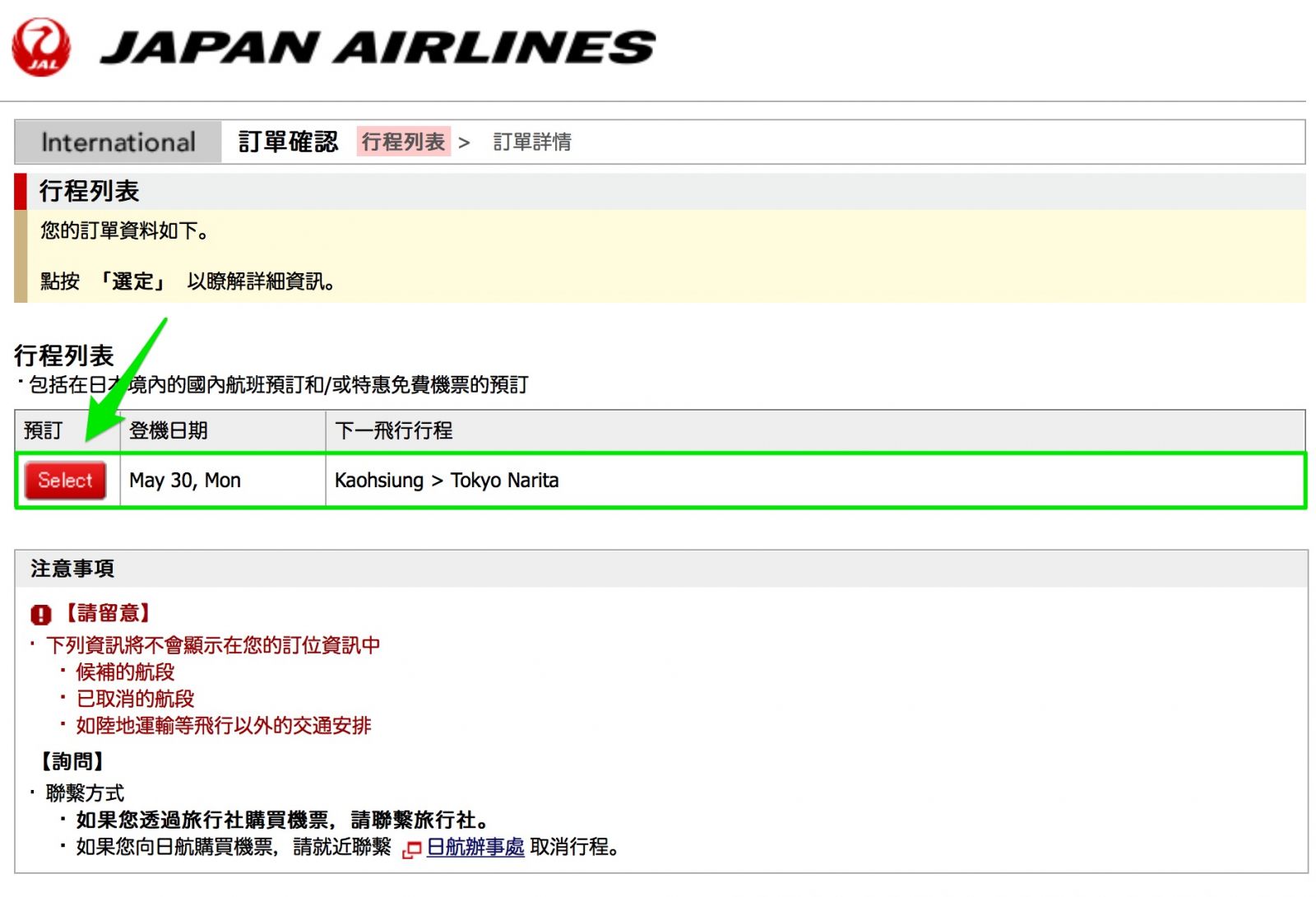
Task: Click the 訂單確認 heading text
Action: click(x=288, y=142)
